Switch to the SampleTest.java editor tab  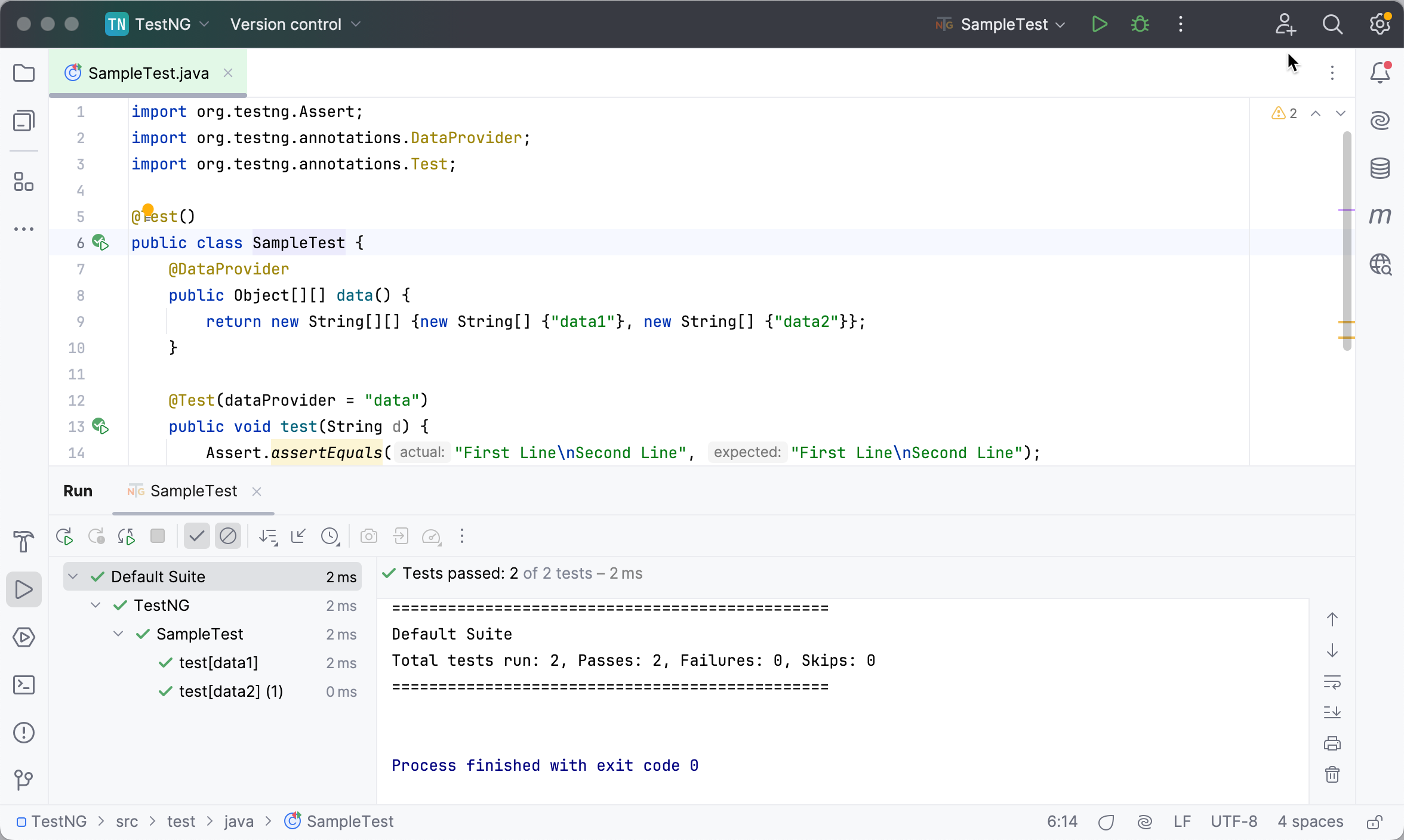point(147,72)
